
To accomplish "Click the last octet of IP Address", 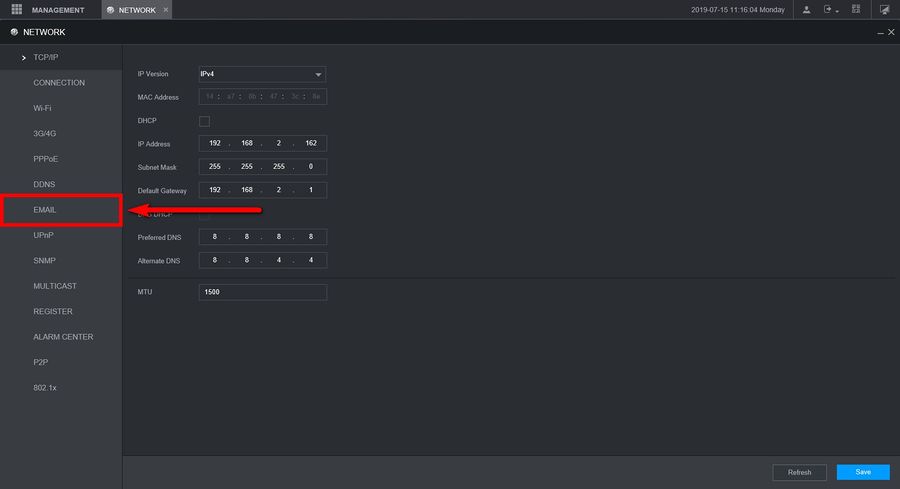I will (311, 143).
